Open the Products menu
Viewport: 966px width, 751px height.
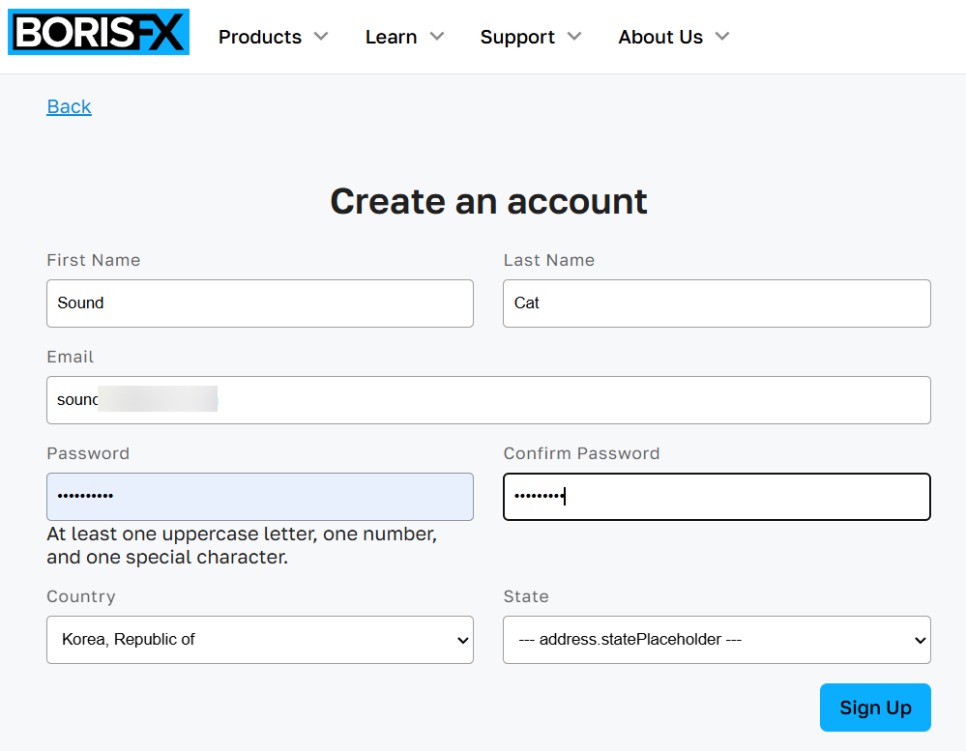(273, 37)
